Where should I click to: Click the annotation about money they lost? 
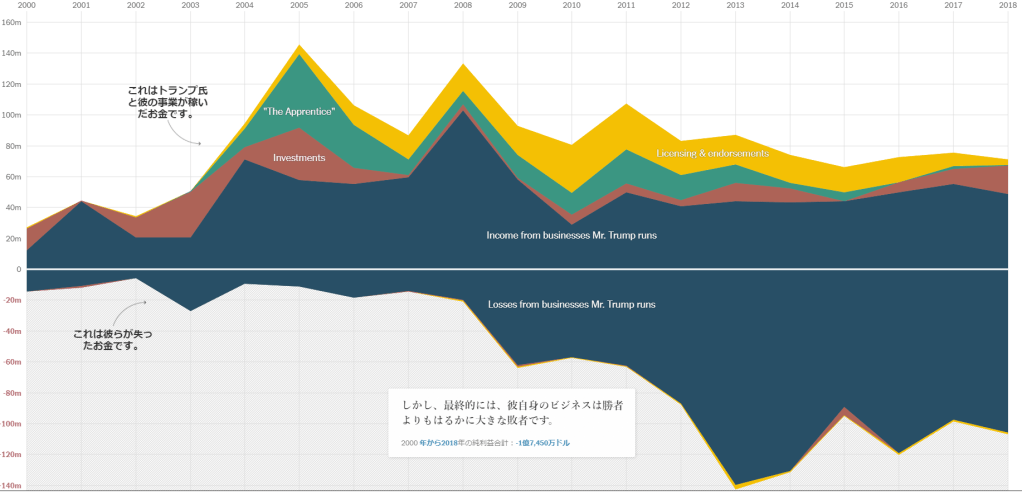coord(112,340)
